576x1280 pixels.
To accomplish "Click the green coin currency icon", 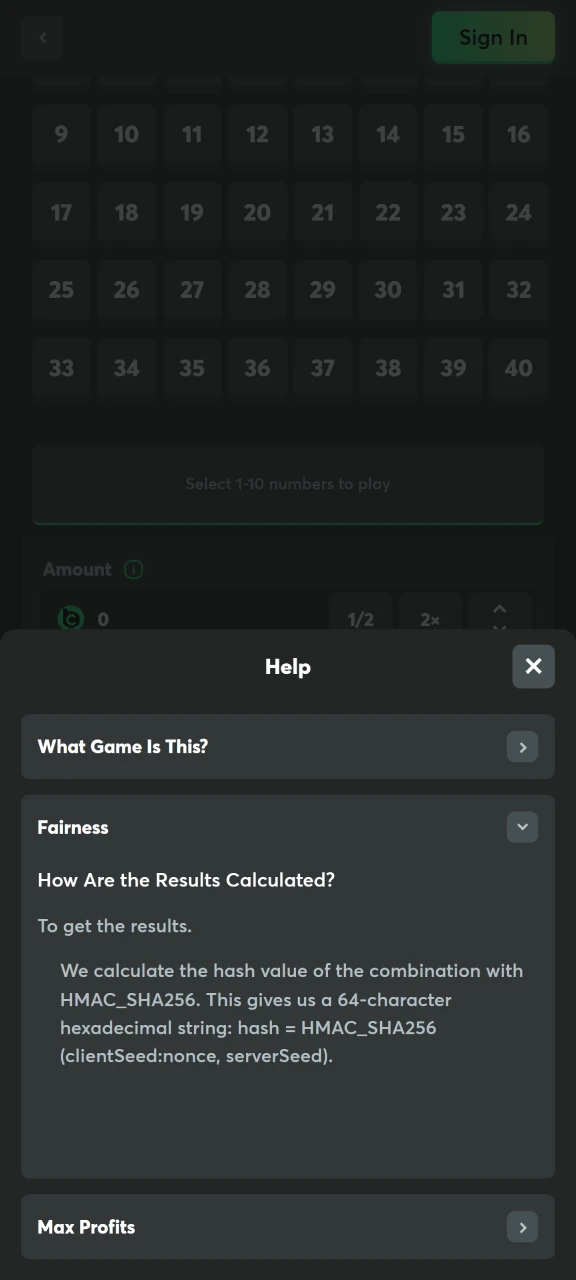I will coord(70,619).
